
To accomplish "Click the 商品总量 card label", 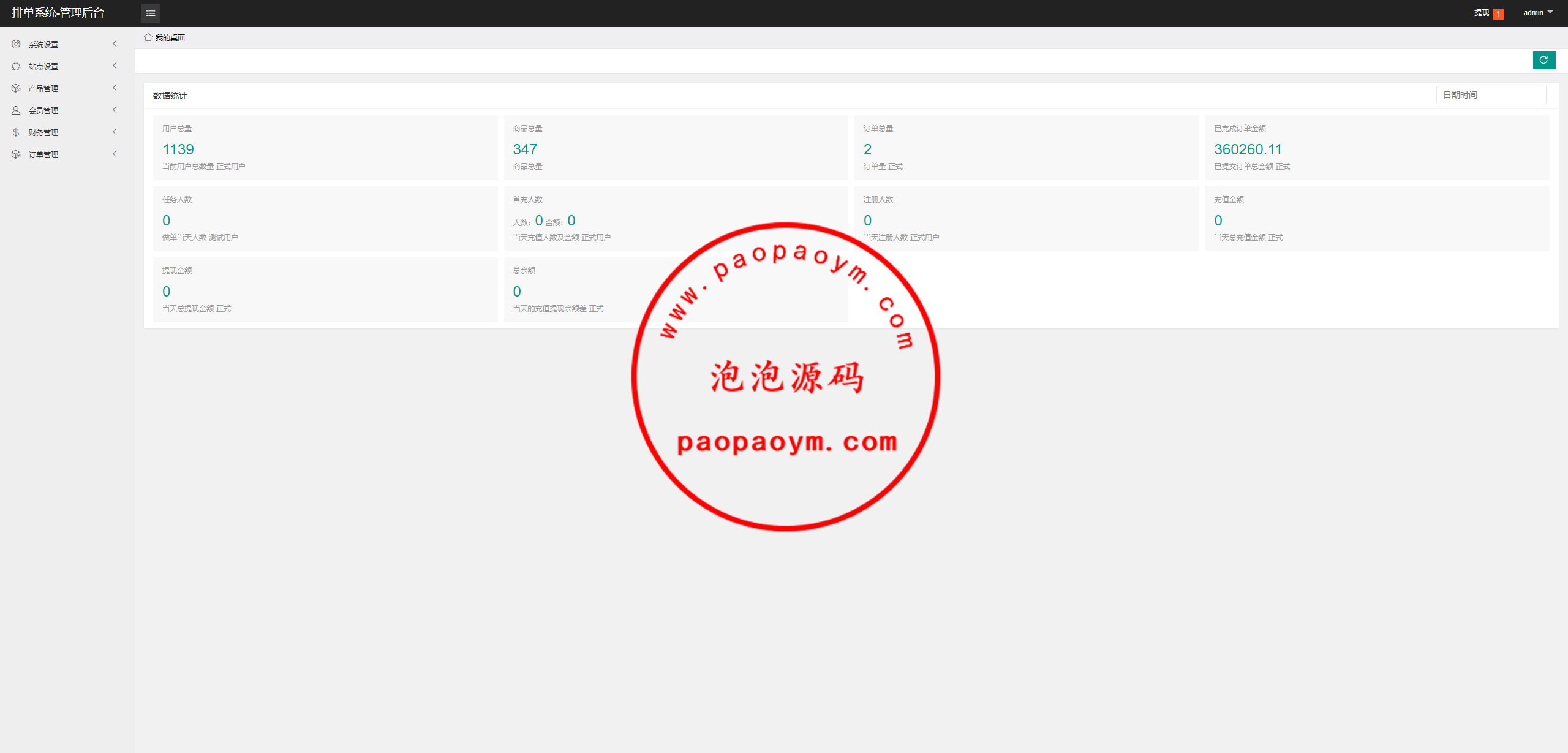I will 527,129.
